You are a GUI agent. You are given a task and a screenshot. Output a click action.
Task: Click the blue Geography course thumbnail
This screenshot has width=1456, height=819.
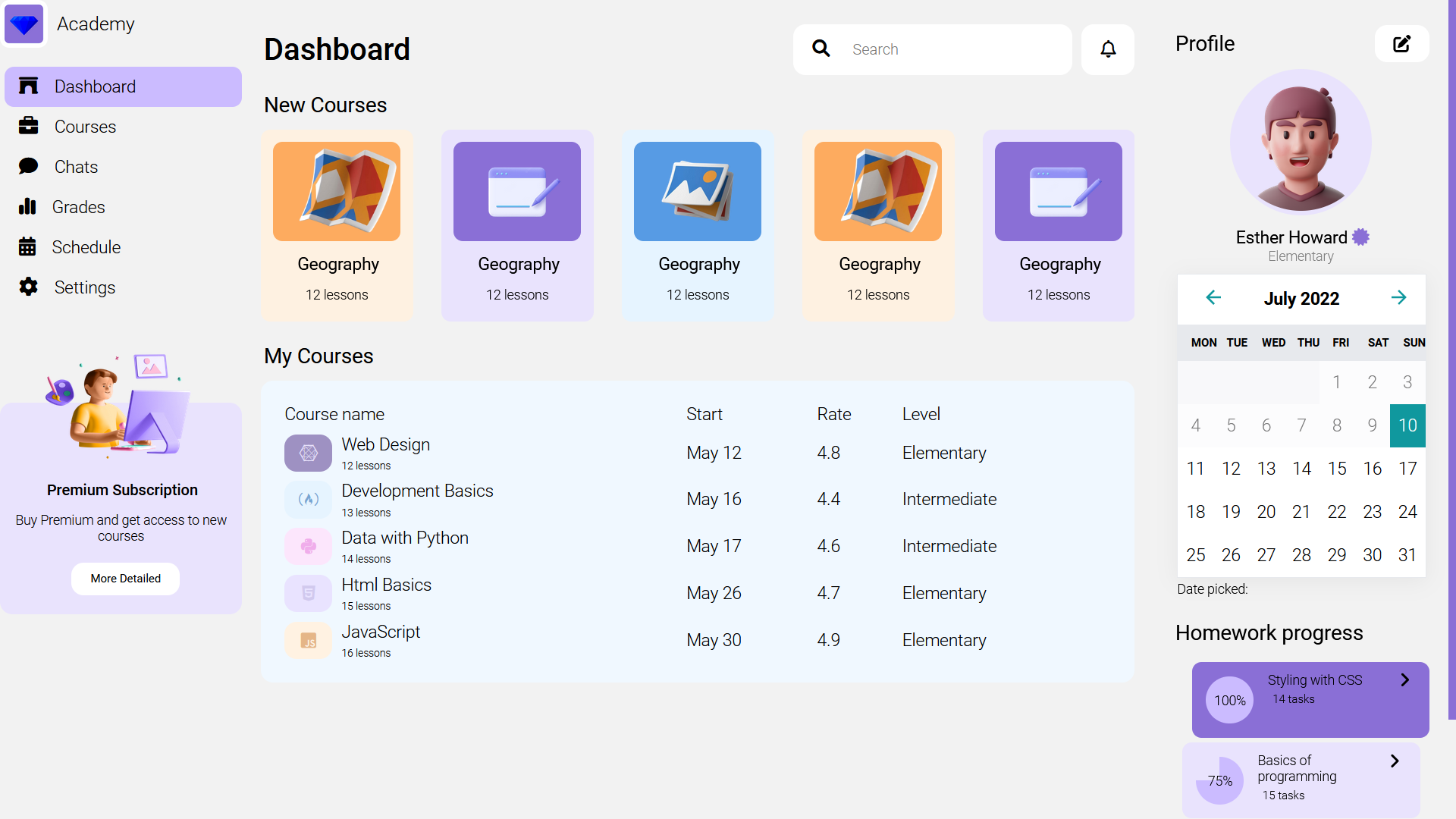click(x=697, y=192)
